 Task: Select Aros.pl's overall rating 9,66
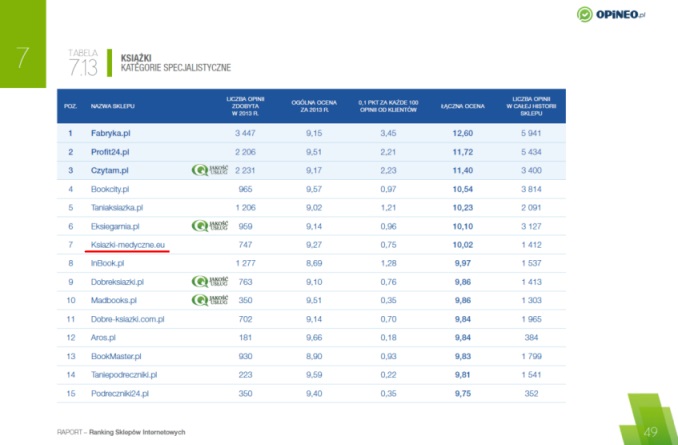[x=314, y=337]
